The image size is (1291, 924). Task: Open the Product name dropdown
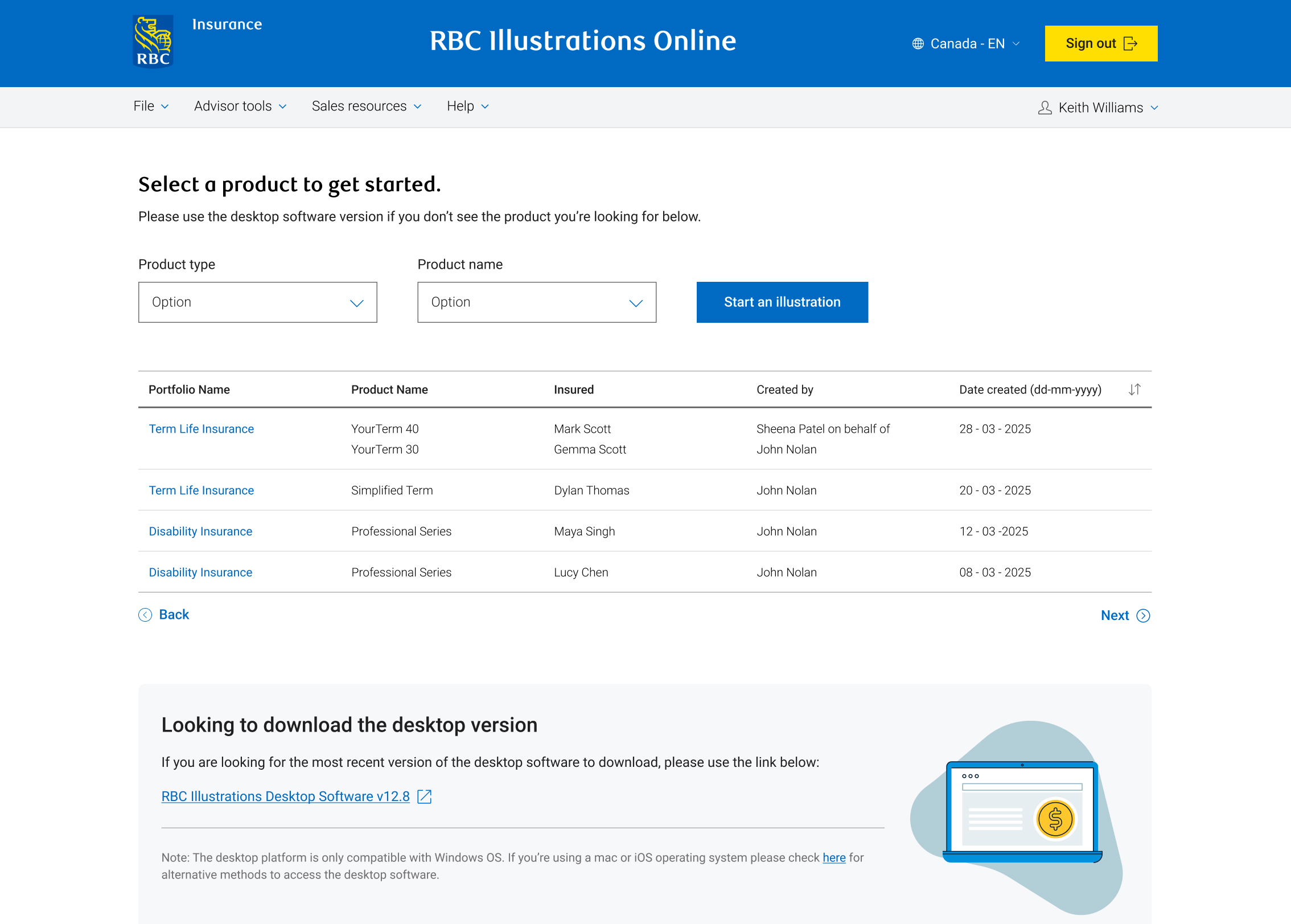tap(536, 302)
